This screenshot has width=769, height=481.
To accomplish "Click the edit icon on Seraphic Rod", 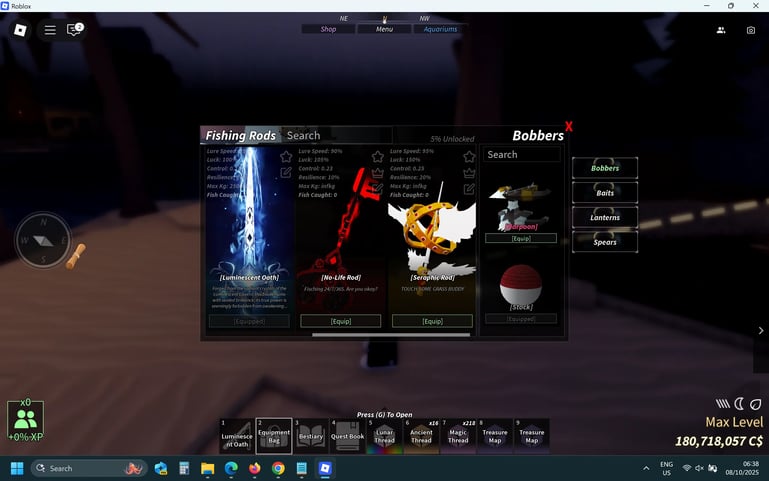I will point(469,188).
